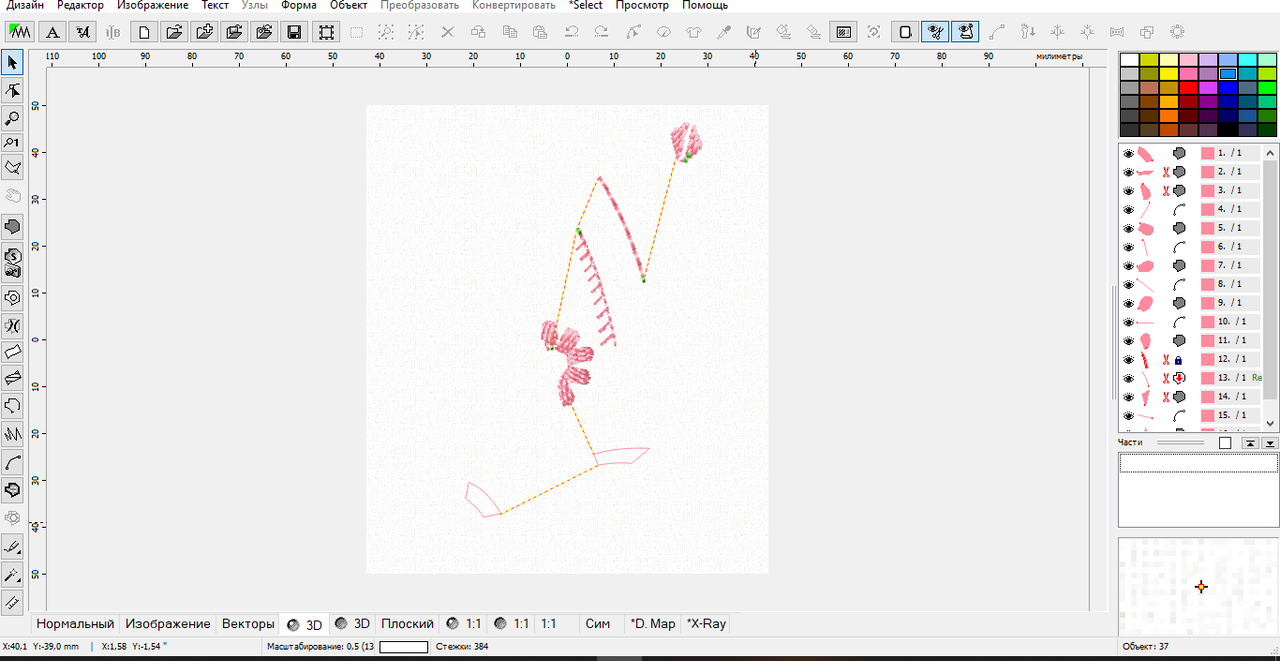This screenshot has width=1280, height=661.
Task: Collapse the Части panel with up-arrow button
Action: (1250, 443)
